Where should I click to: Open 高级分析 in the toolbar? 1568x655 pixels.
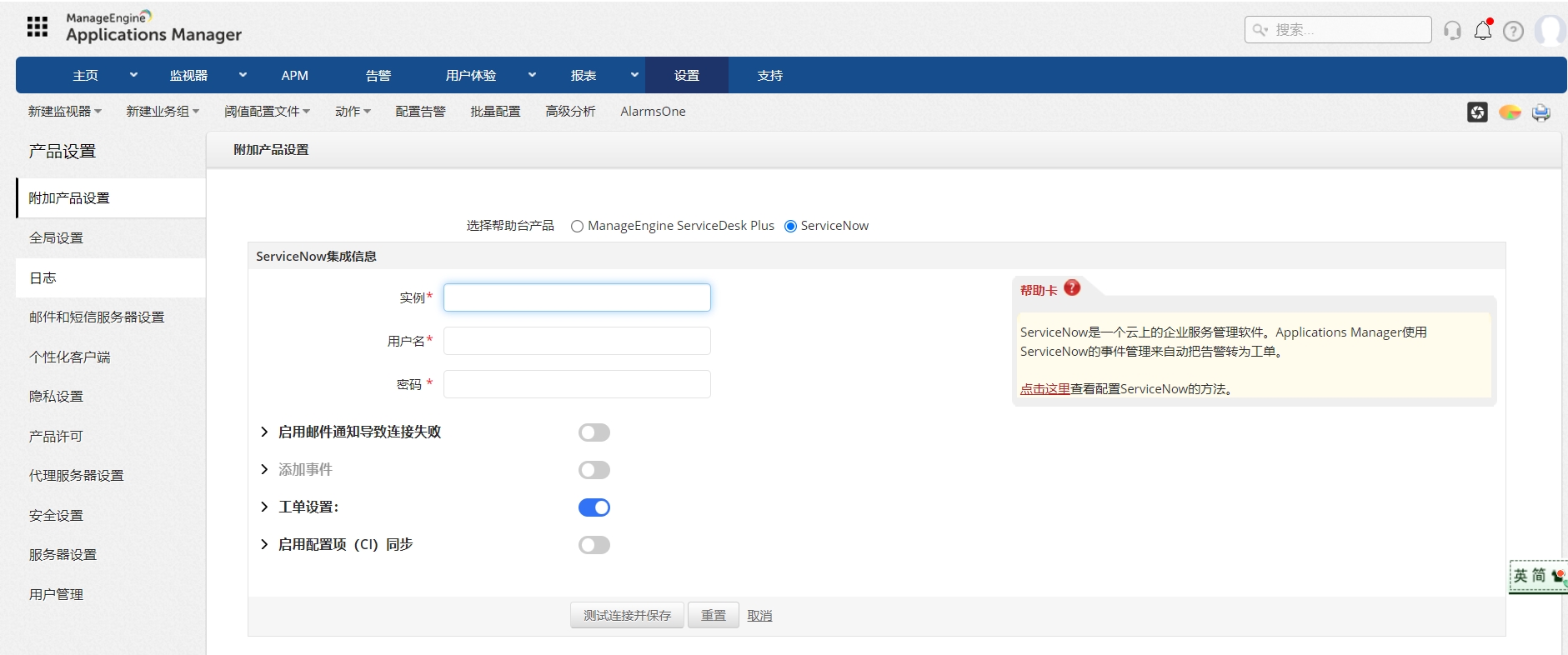(x=570, y=112)
